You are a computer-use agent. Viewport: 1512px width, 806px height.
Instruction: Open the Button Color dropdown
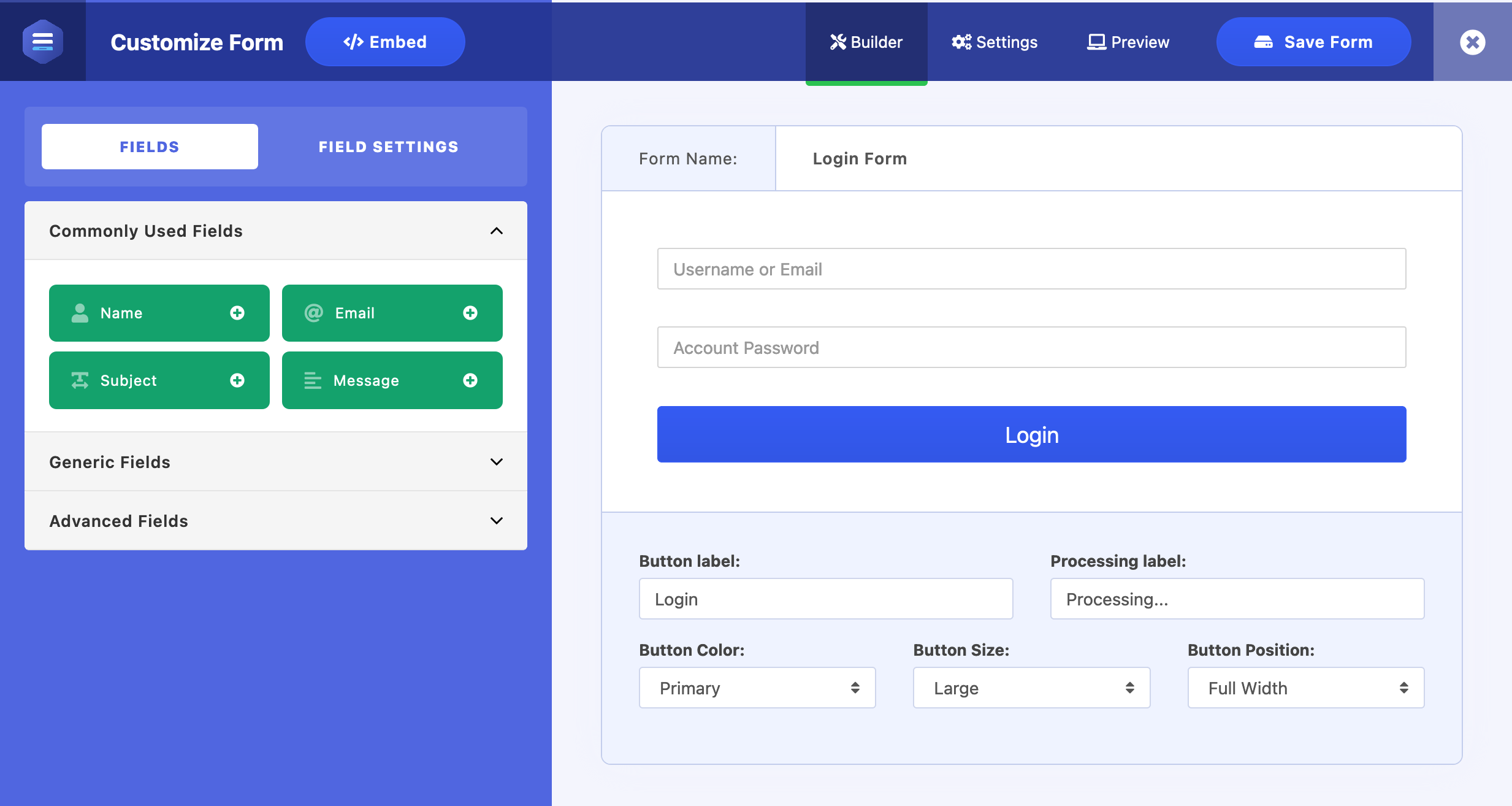coord(757,688)
